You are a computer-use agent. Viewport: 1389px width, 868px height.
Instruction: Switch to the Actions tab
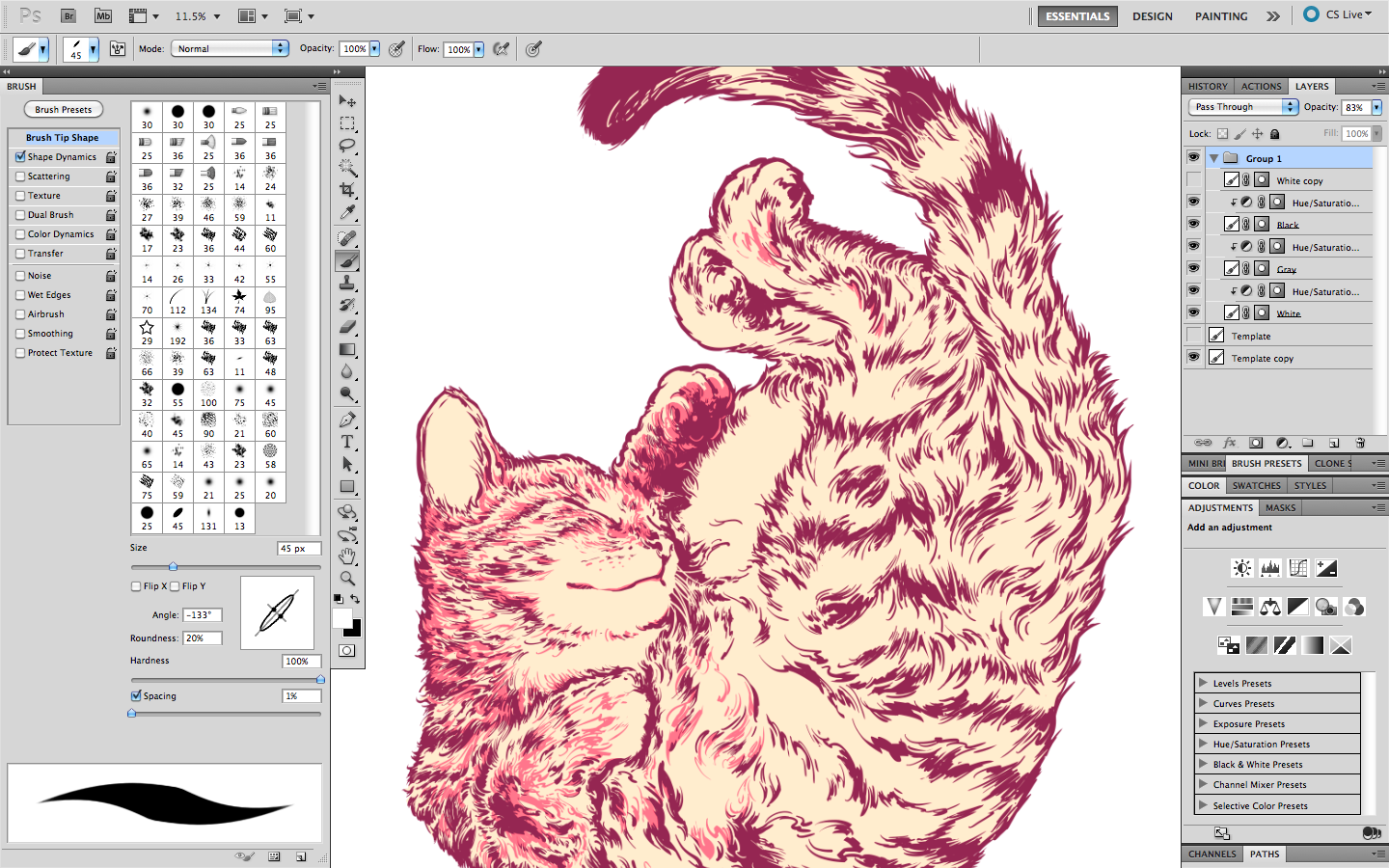(x=1261, y=86)
